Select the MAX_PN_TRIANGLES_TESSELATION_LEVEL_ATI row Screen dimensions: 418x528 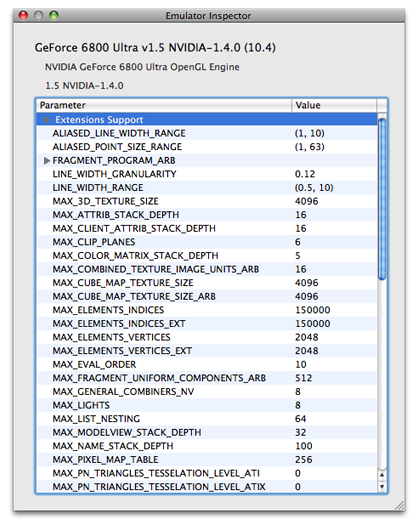pos(207,473)
